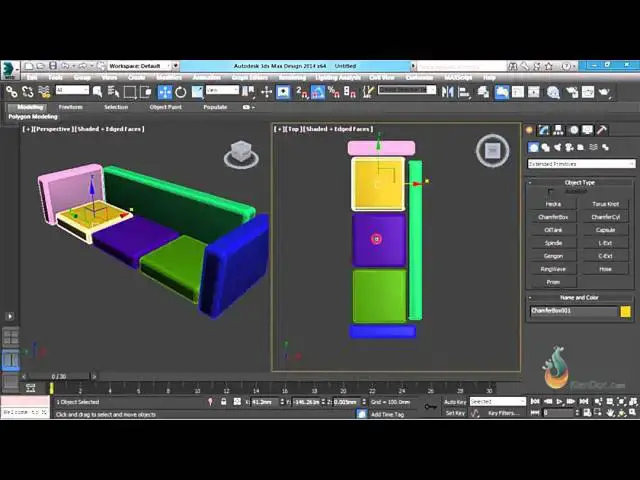Screen dimensions: 640x480
Task: Toggle the Spinner Snap icon
Action: (x=349, y=92)
